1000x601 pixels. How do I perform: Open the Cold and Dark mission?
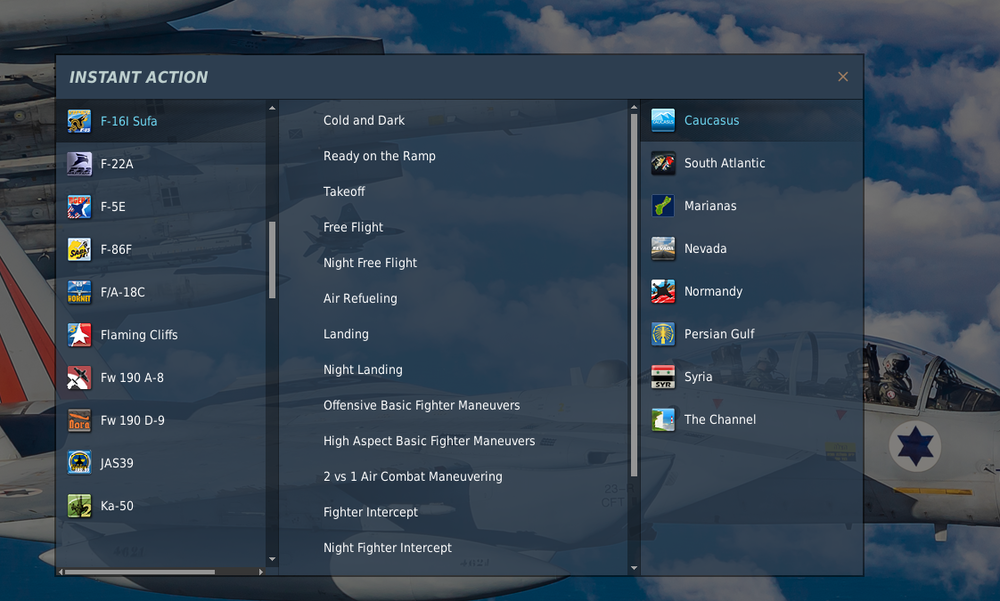tap(364, 120)
